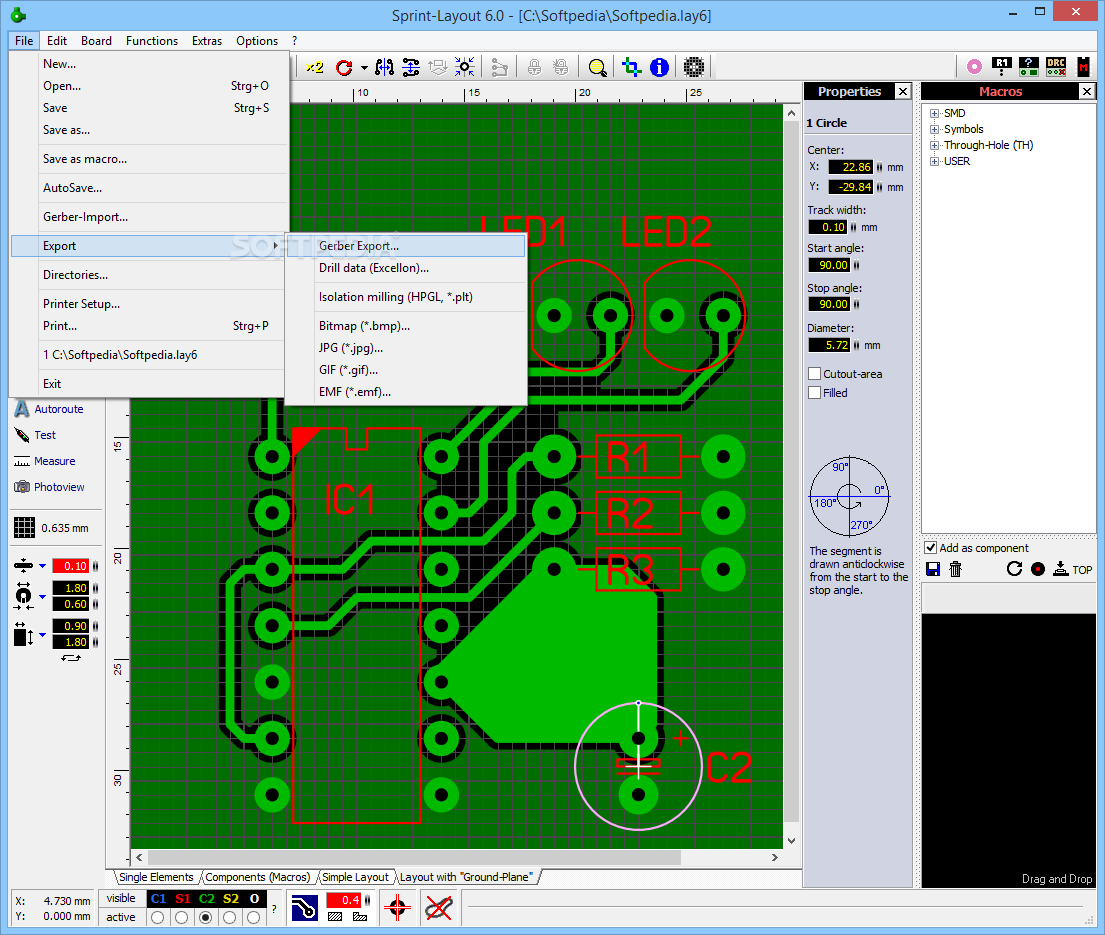Click the pad size icon
1105x935 pixels.
(23, 596)
